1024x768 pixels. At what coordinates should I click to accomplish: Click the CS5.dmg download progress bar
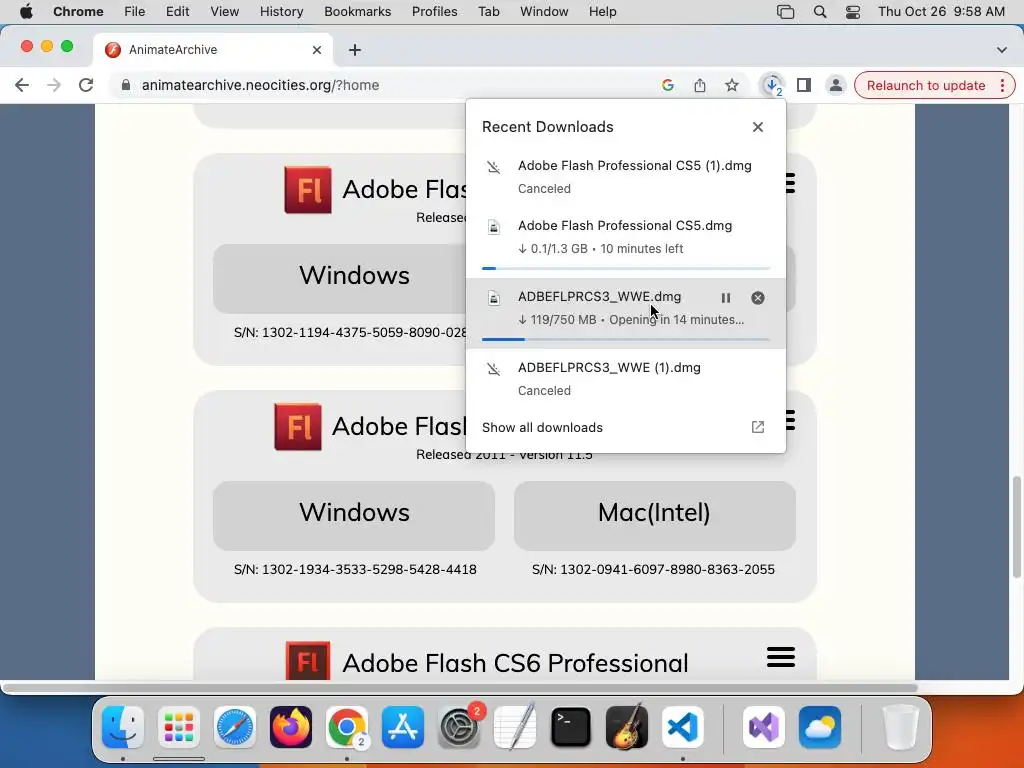coord(626,268)
